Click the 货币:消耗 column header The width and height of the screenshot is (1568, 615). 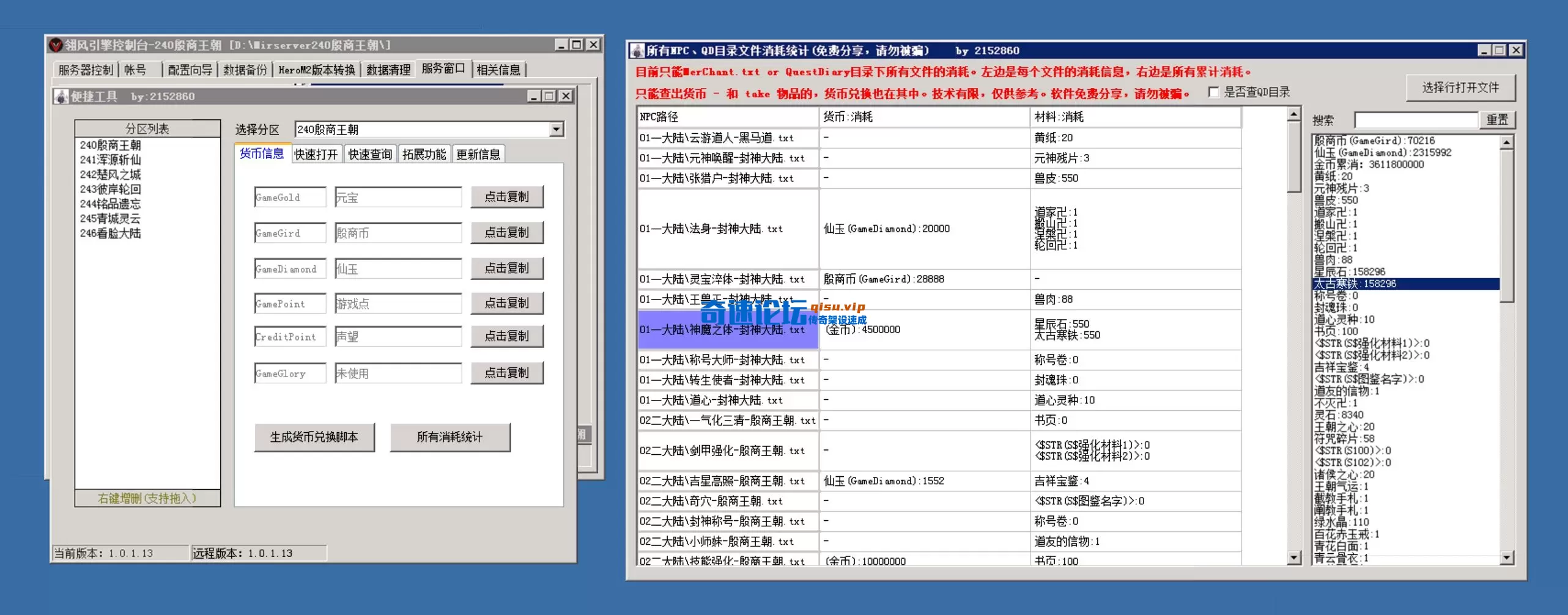click(x=925, y=117)
